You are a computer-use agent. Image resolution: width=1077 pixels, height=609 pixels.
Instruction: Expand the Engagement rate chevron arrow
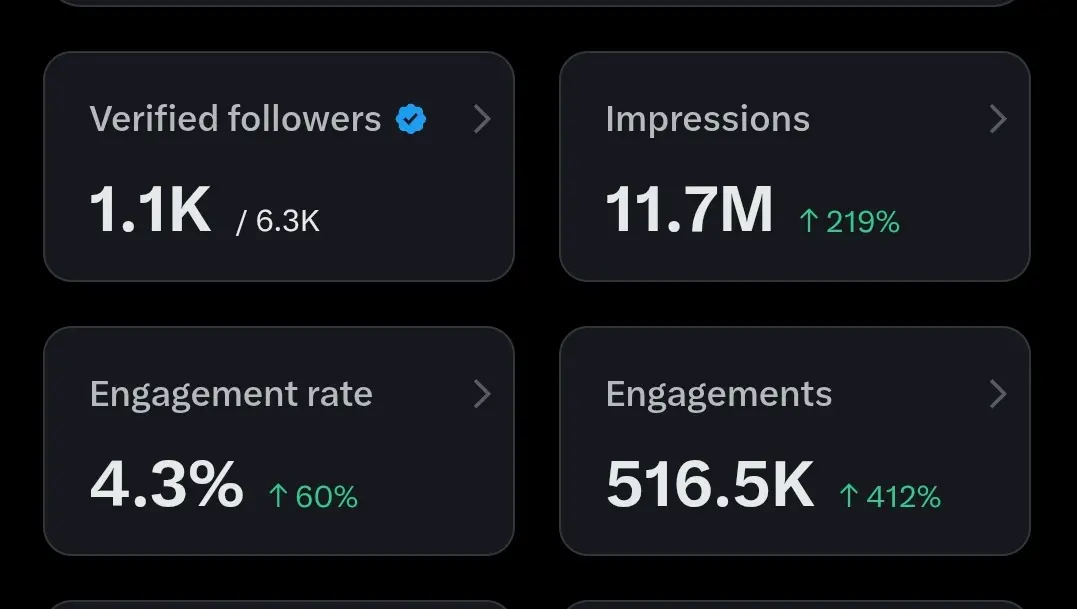[x=482, y=394]
